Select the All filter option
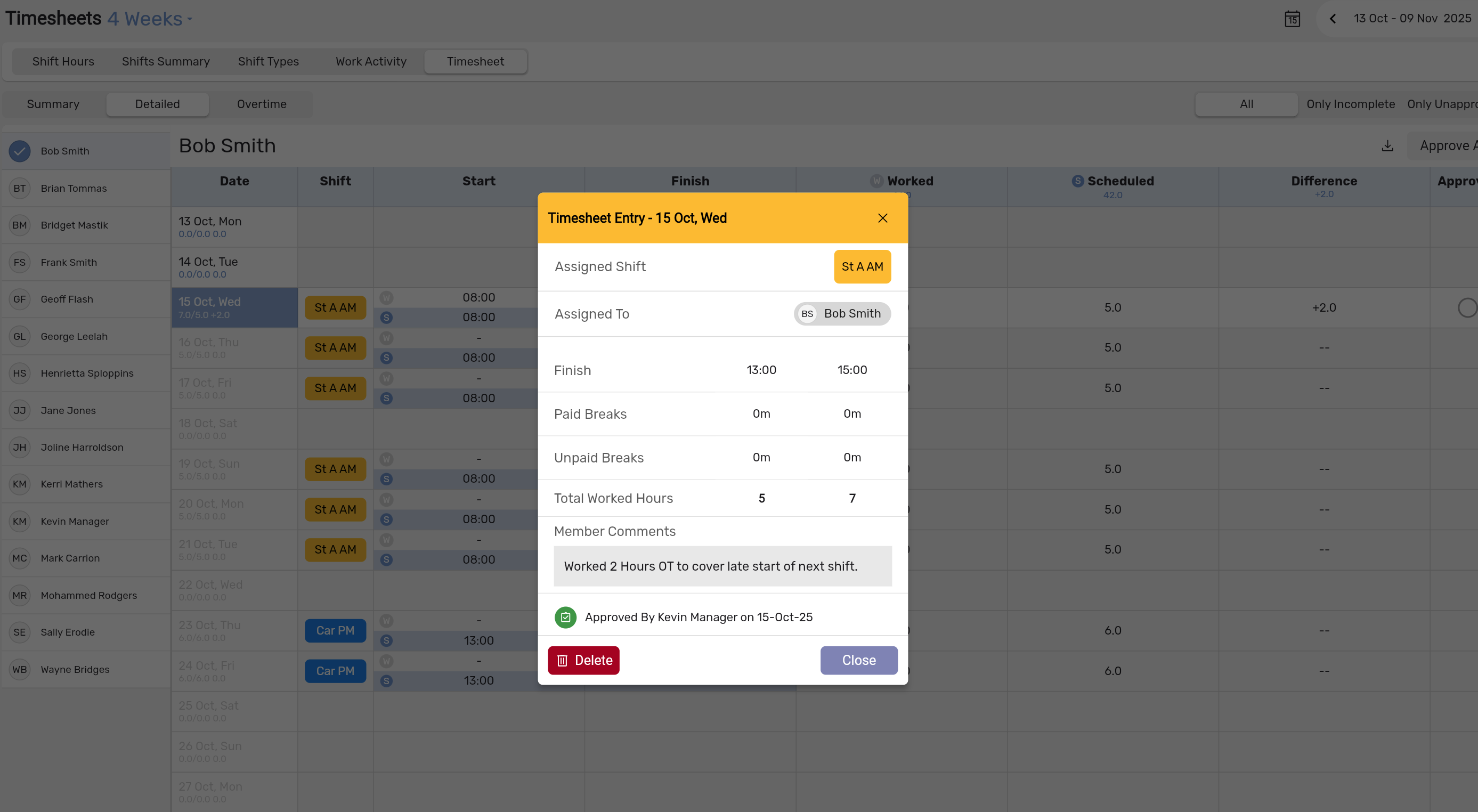 point(1246,104)
